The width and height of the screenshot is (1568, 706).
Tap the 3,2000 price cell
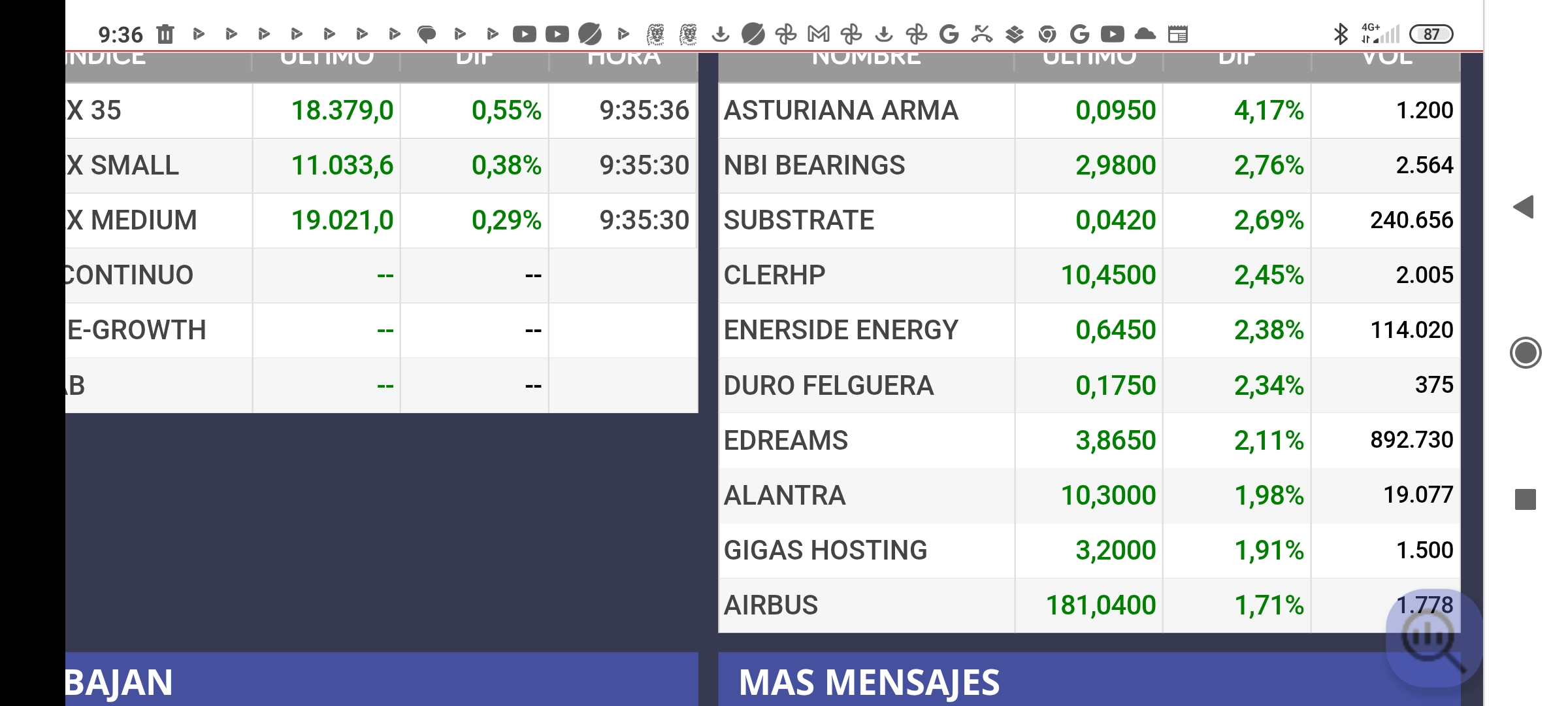tap(1116, 550)
